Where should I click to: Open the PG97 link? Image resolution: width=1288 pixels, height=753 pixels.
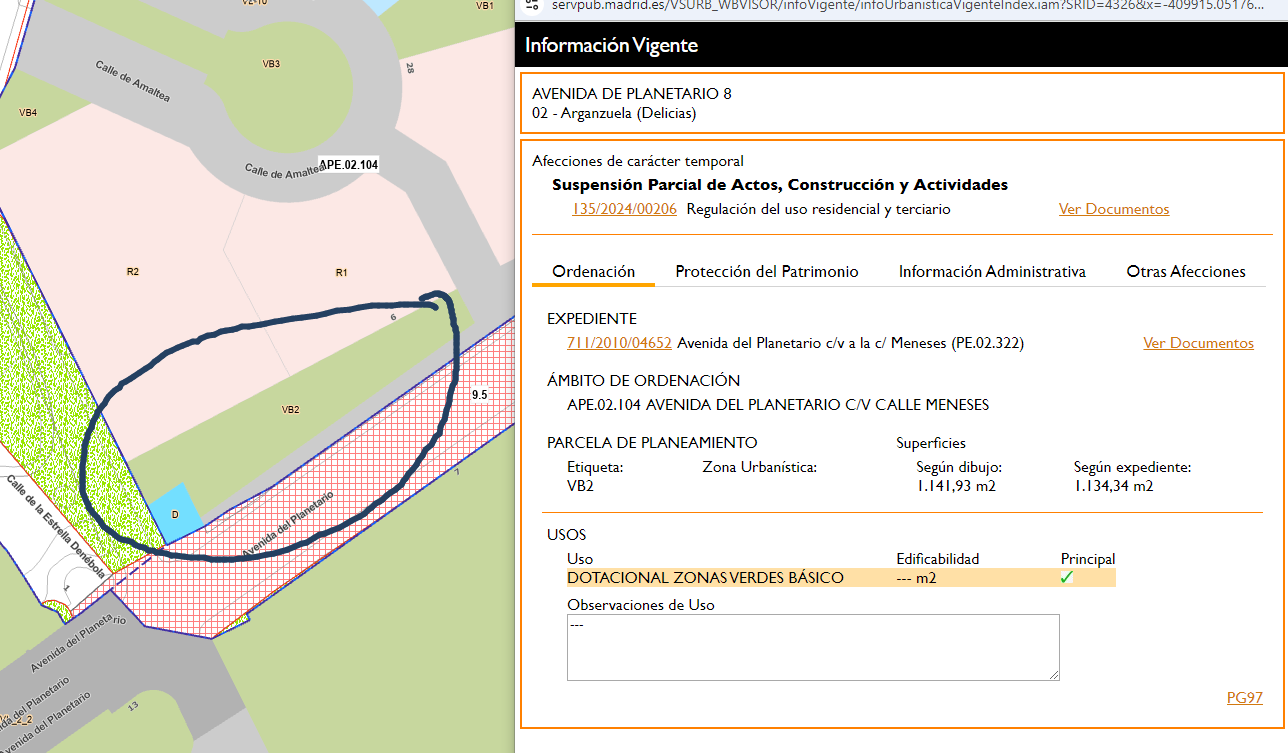1244,697
